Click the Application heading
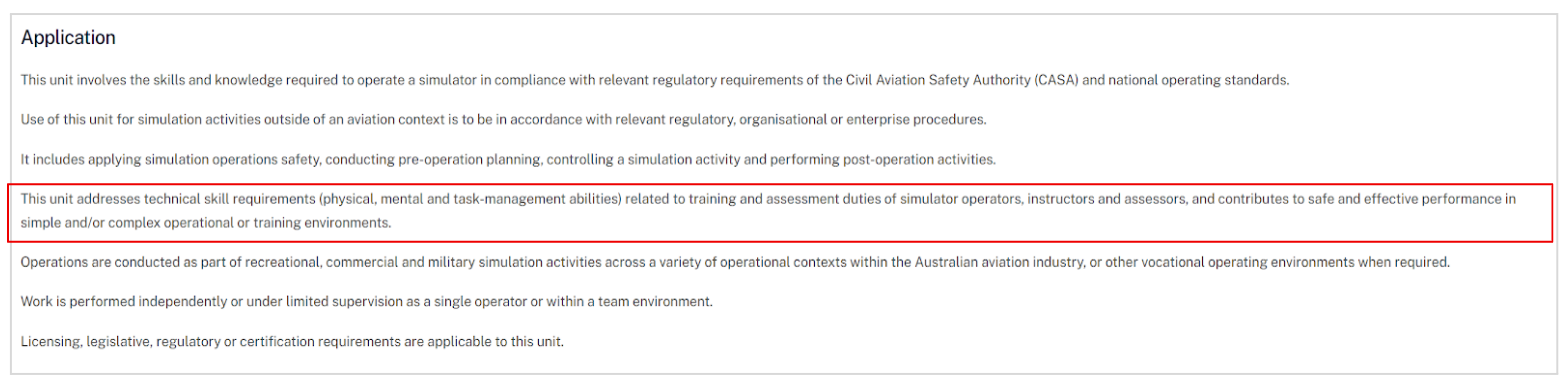This screenshot has width=1567, height=386. pyautogui.click(x=68, y=38)
